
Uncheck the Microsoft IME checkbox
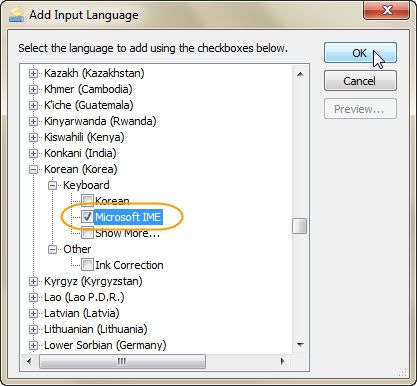[87, 217]
